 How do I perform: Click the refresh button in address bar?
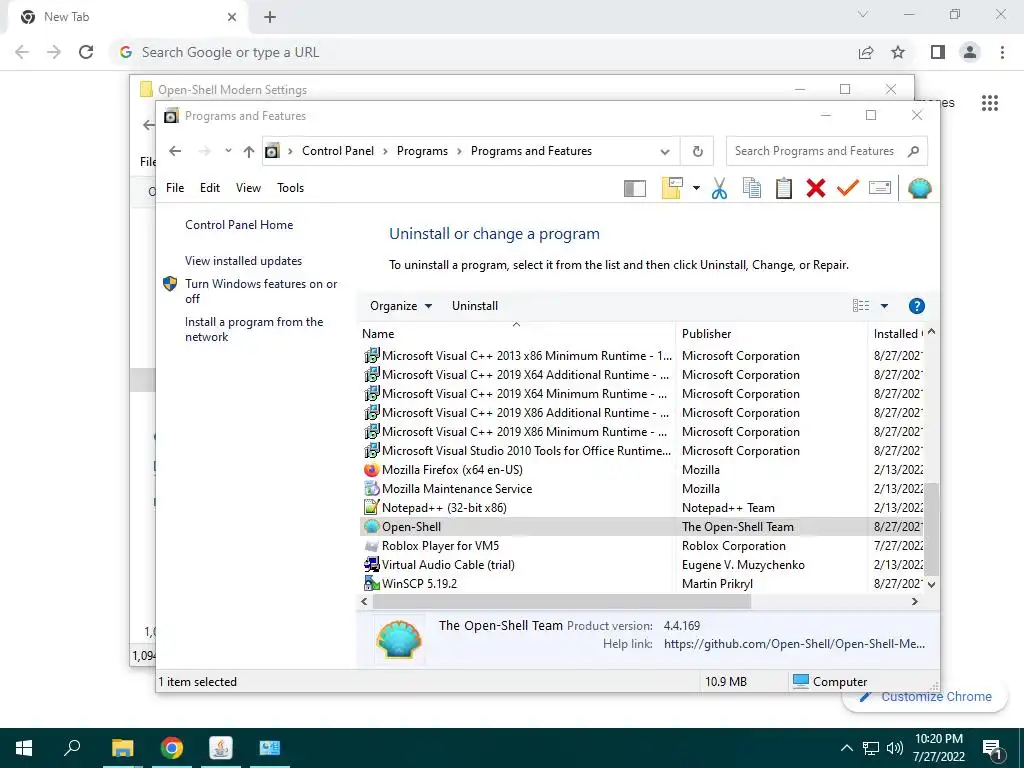click(x=697, y=152)
